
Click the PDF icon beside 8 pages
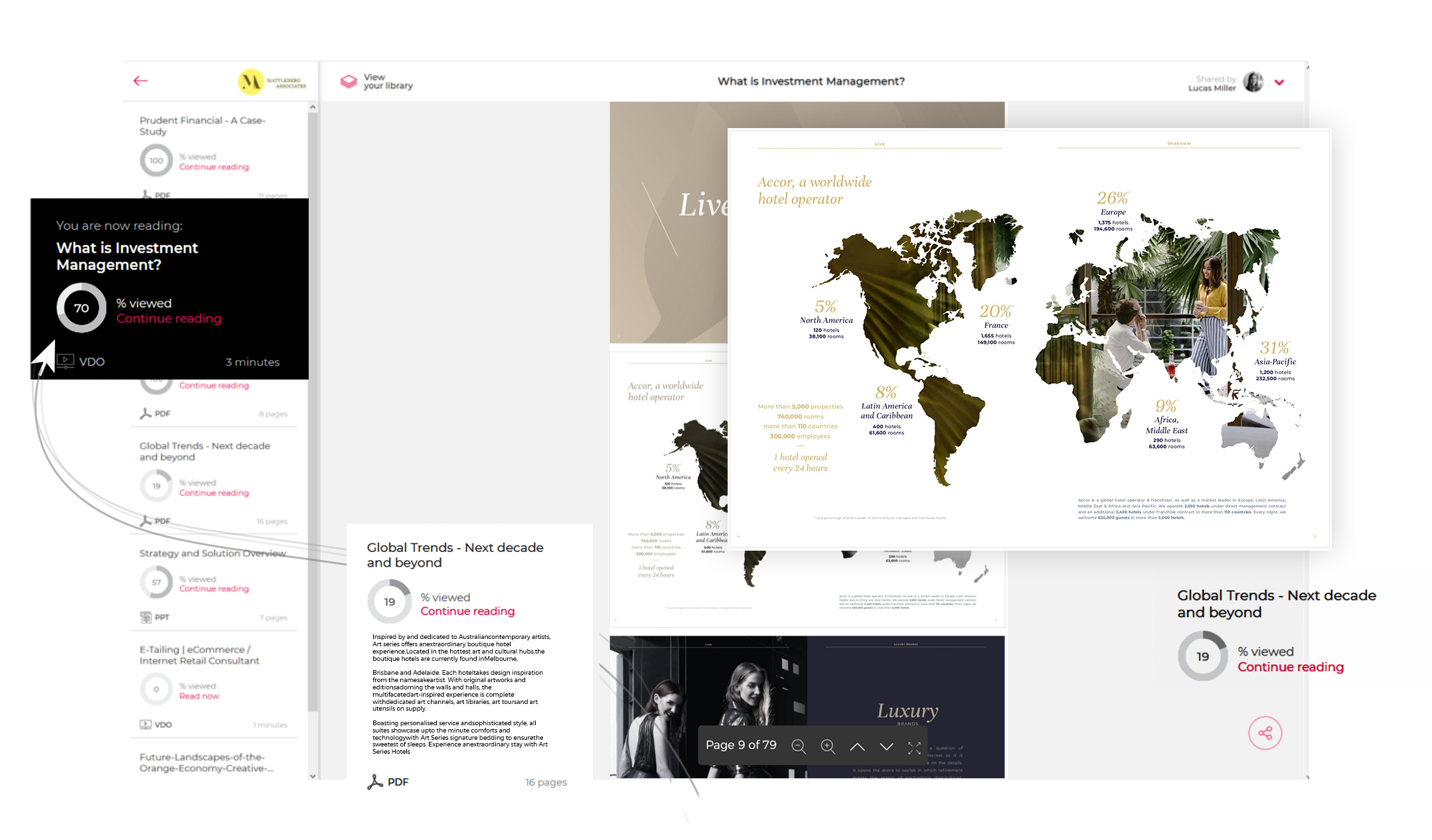(x=145, y=413)
